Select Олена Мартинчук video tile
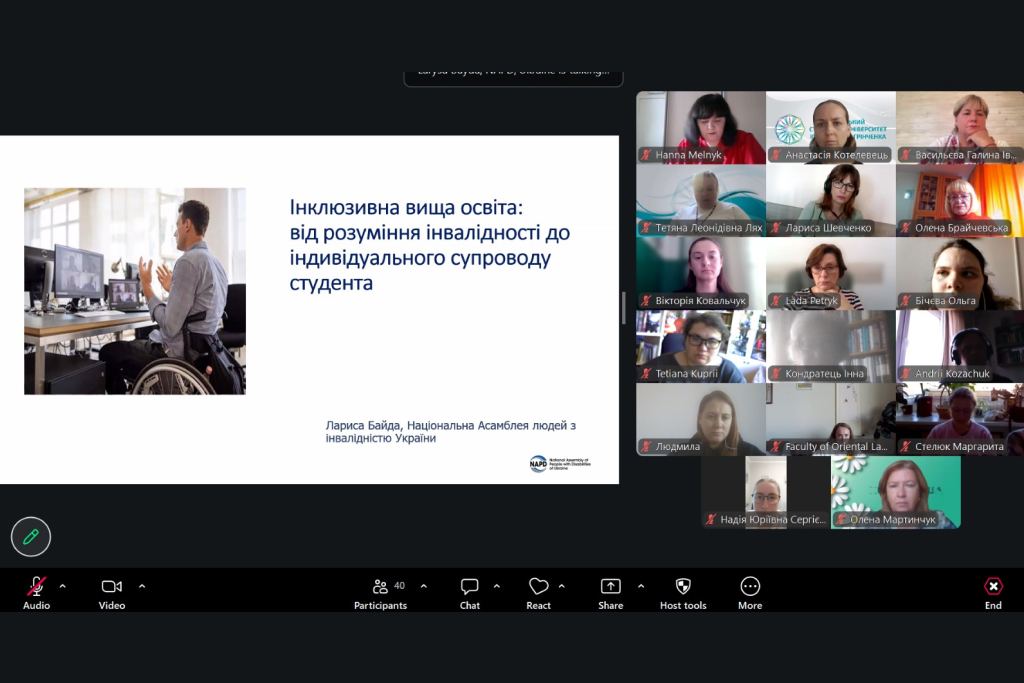1024x683 pixels. [895, 492]
